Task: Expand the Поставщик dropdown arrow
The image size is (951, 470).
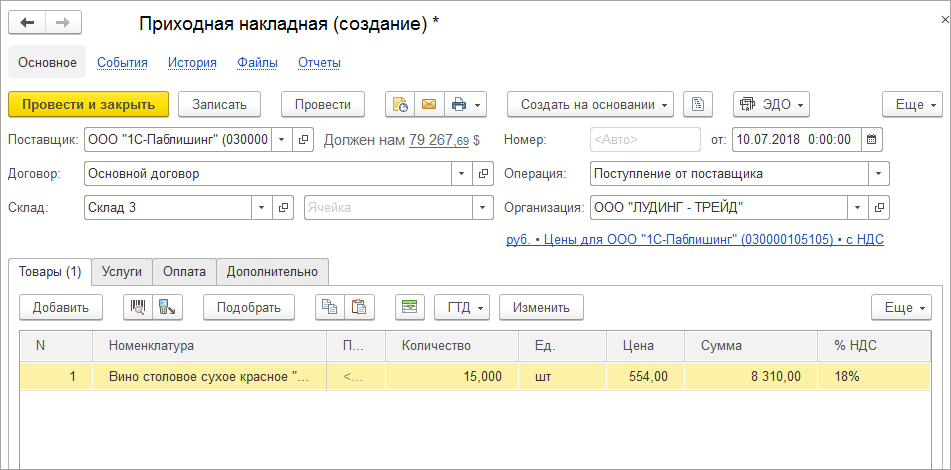Action: pos(281,139)
